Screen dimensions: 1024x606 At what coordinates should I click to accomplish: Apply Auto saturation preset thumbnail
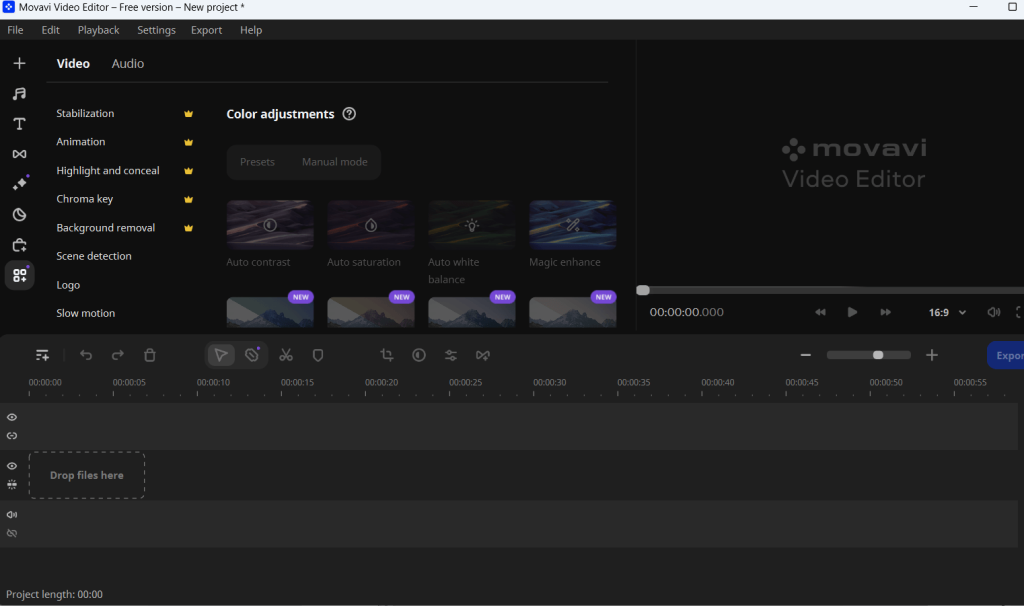pos(370,225)
